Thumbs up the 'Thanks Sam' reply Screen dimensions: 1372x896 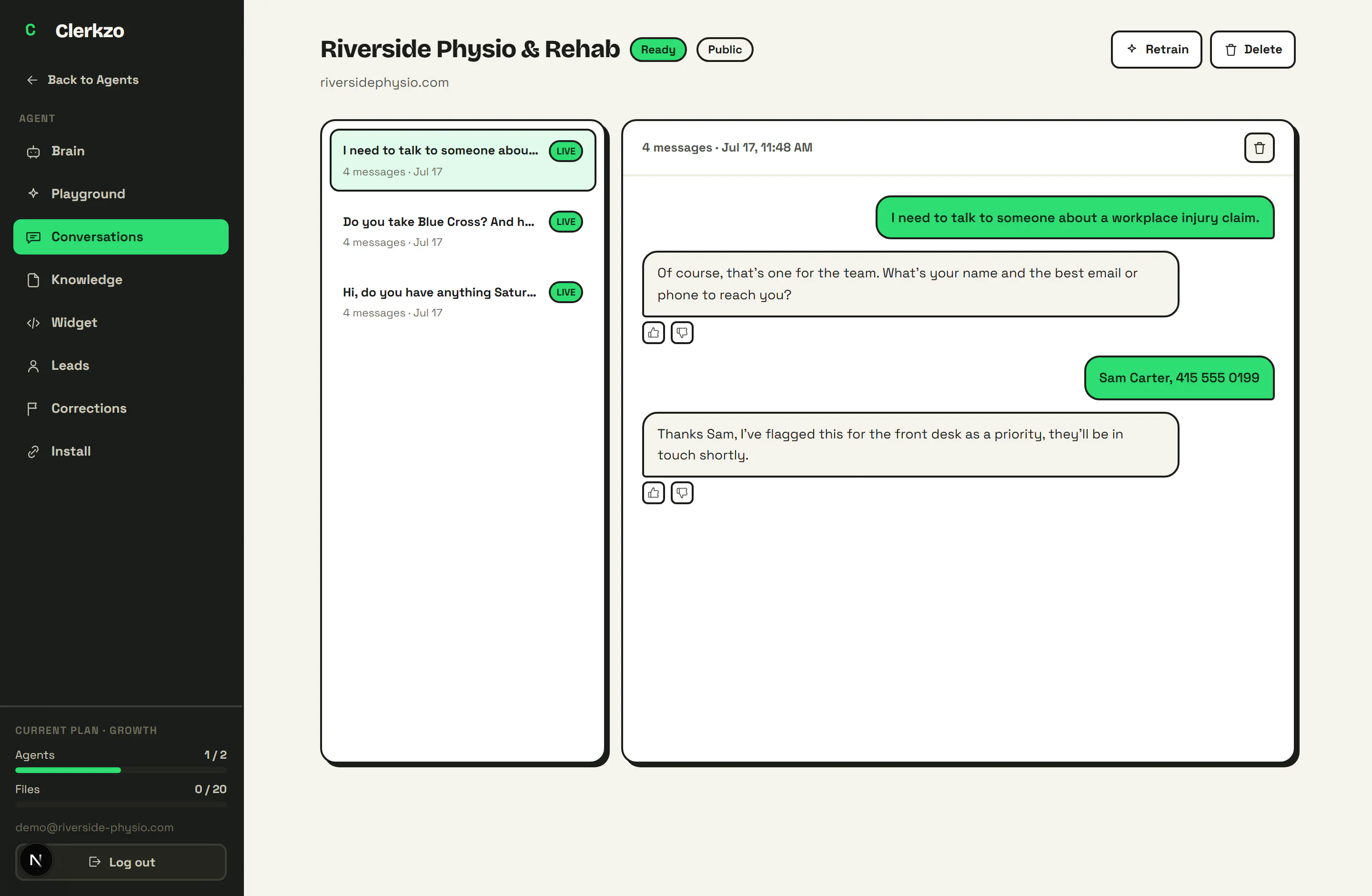tap(653, 493)
